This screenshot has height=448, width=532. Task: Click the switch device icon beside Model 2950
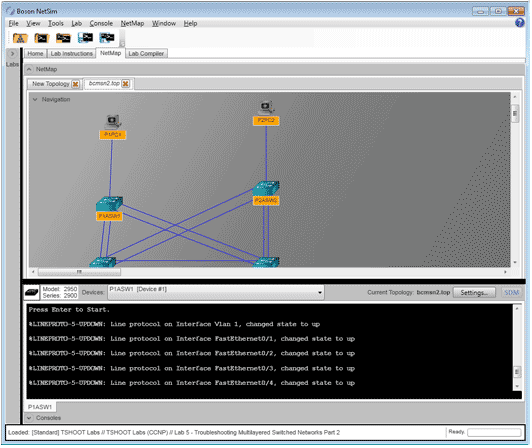(32, 292)
